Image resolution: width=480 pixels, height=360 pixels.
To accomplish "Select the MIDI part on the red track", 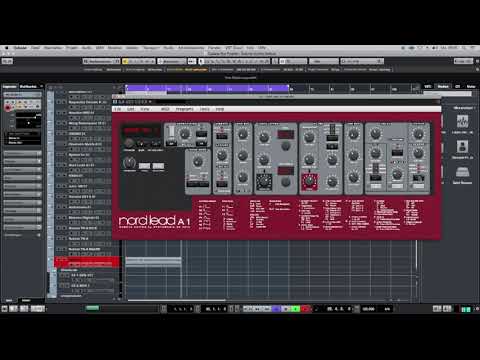I will click(x=153, y=261).
